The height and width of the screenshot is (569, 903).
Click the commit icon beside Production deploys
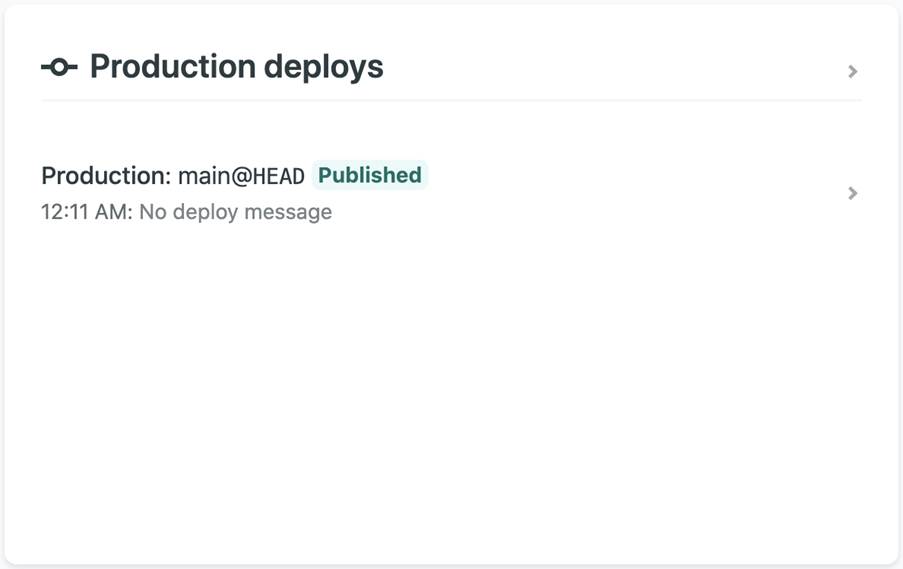(x=59, y=67)
